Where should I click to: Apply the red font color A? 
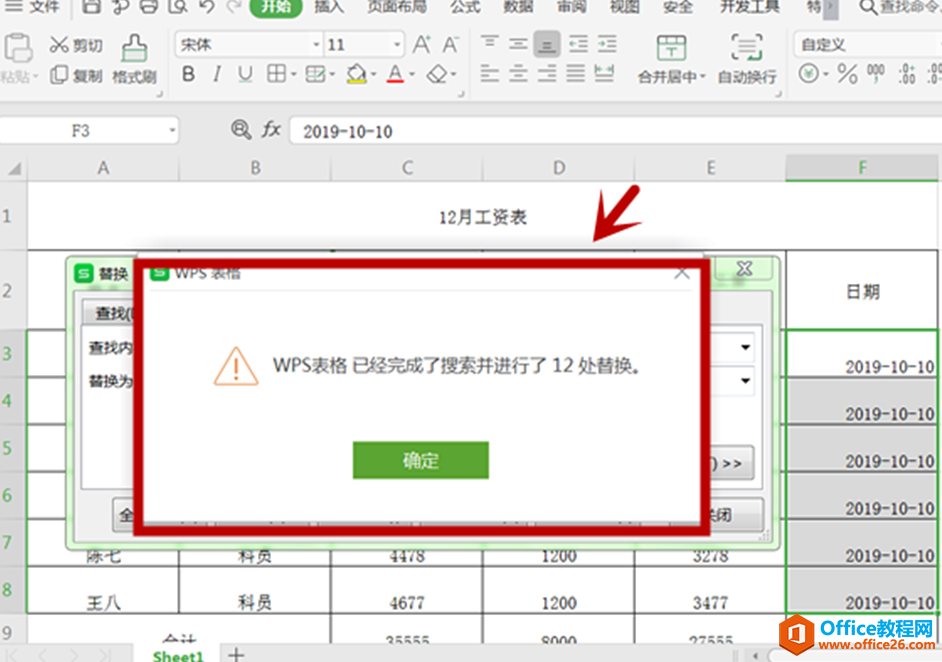tap(395, 74)
